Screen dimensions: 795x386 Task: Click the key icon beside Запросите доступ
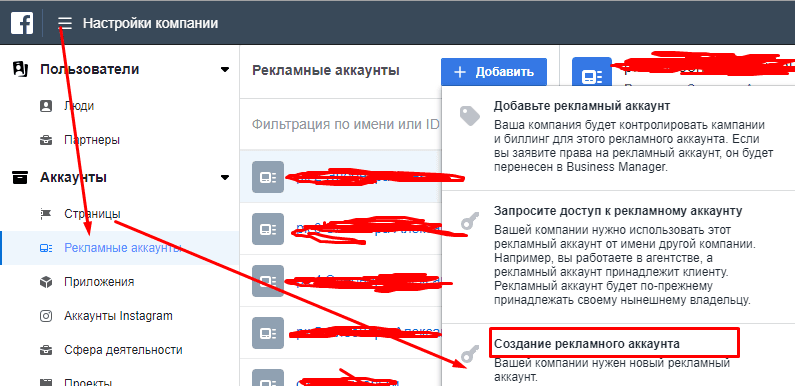[469, 221]
